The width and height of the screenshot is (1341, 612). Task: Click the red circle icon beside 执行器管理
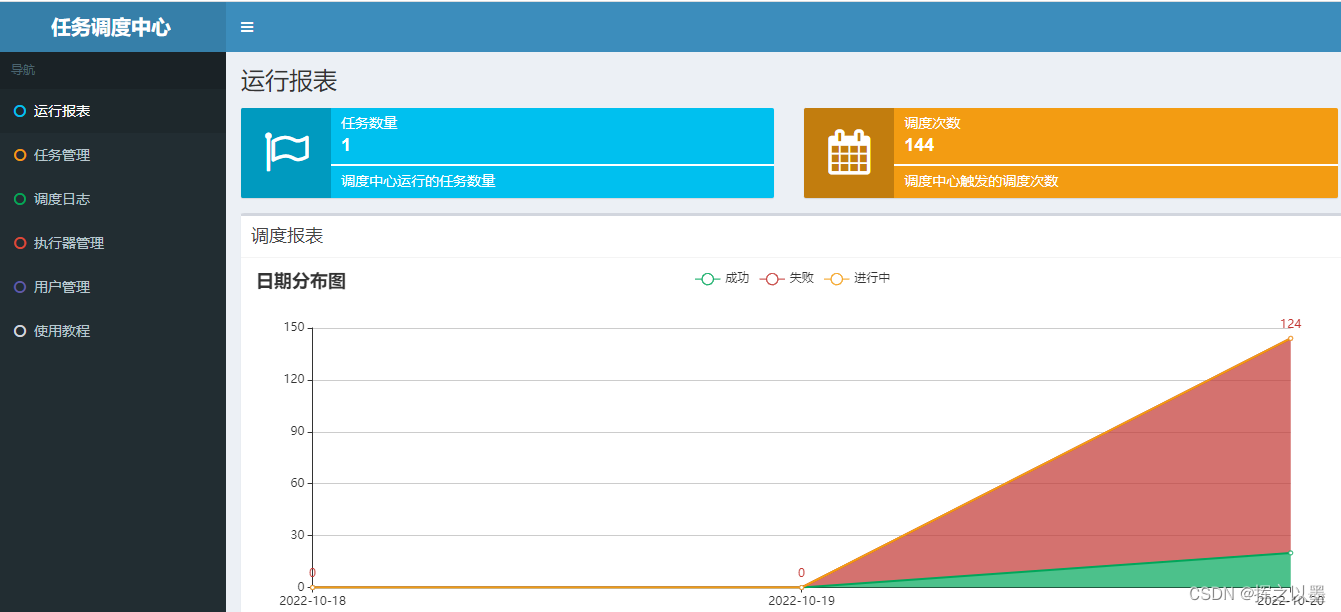point(20,243)
